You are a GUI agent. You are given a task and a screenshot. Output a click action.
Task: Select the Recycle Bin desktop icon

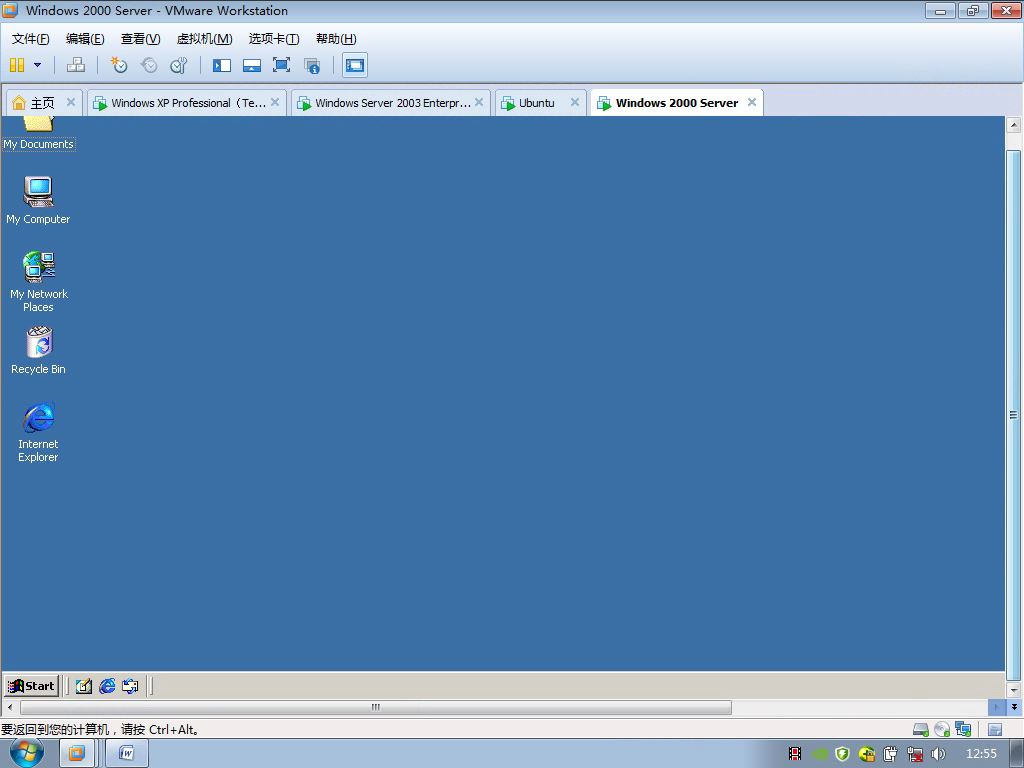pyautogui.click(x=39, y=351)
